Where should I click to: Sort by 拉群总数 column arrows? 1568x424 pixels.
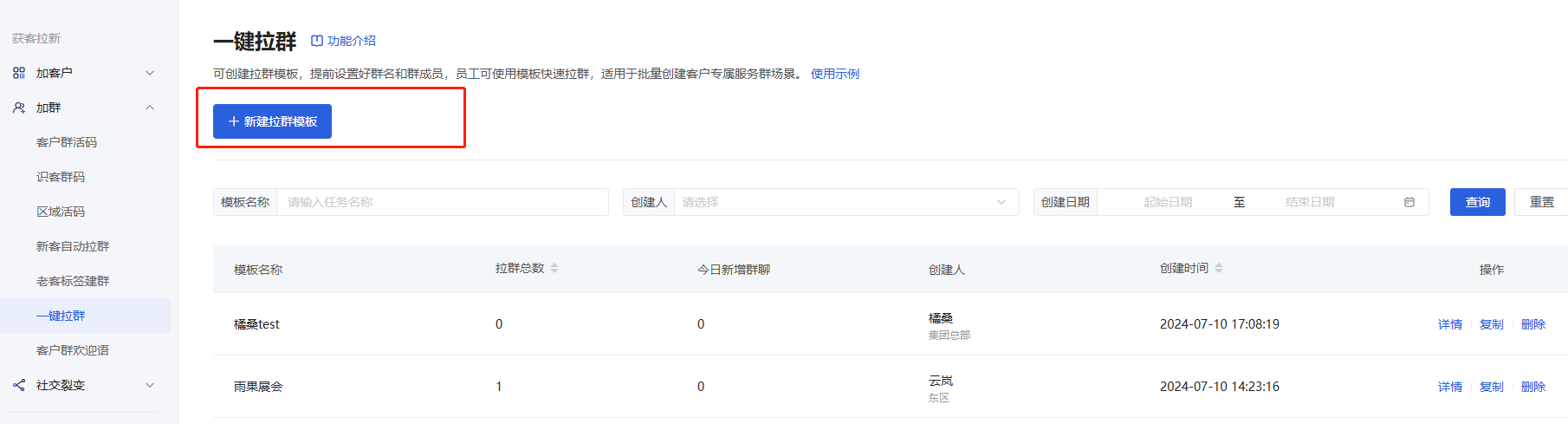pos(554,268)
